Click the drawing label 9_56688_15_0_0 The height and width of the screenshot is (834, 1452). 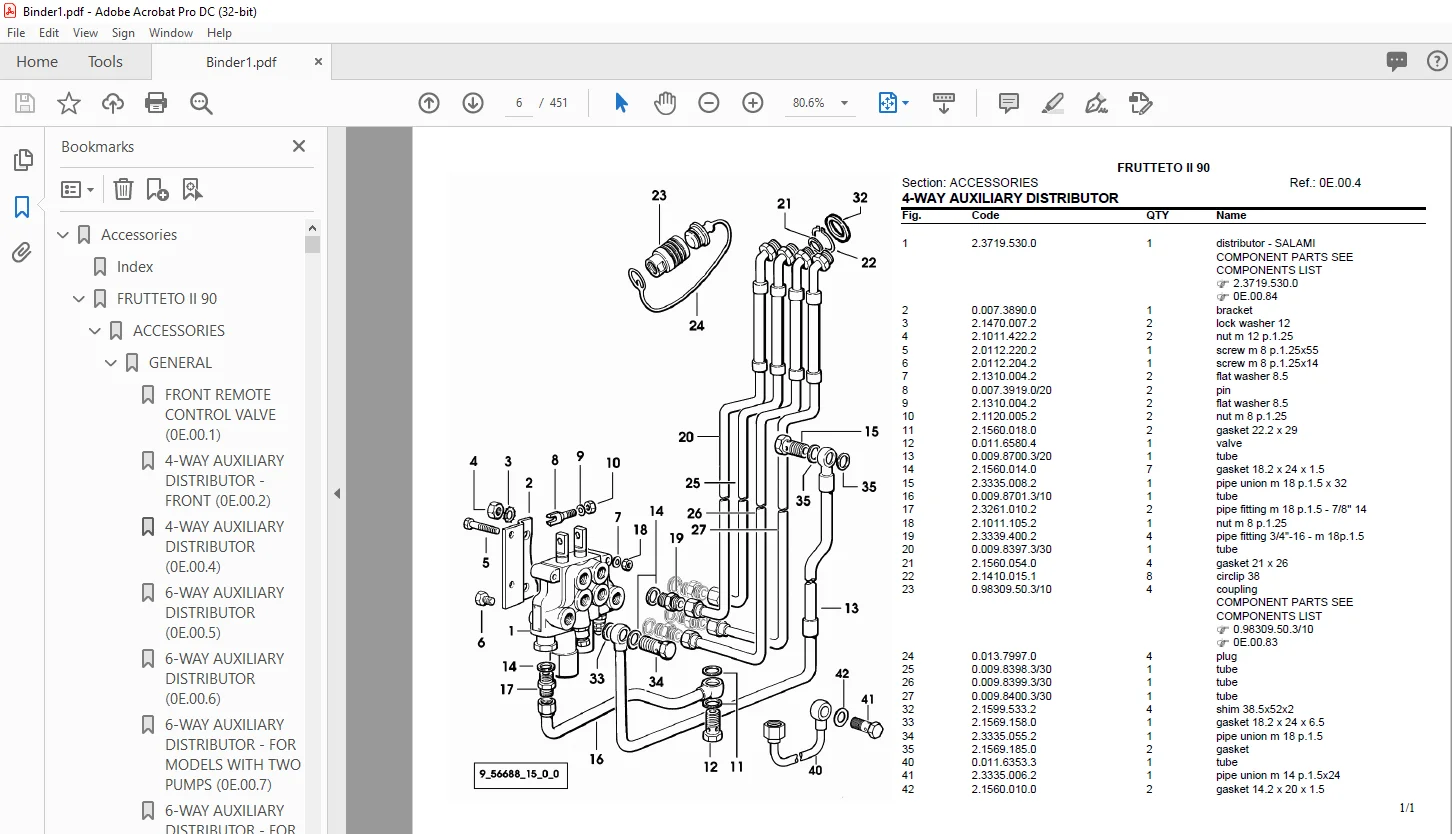[x=520, y=775]
